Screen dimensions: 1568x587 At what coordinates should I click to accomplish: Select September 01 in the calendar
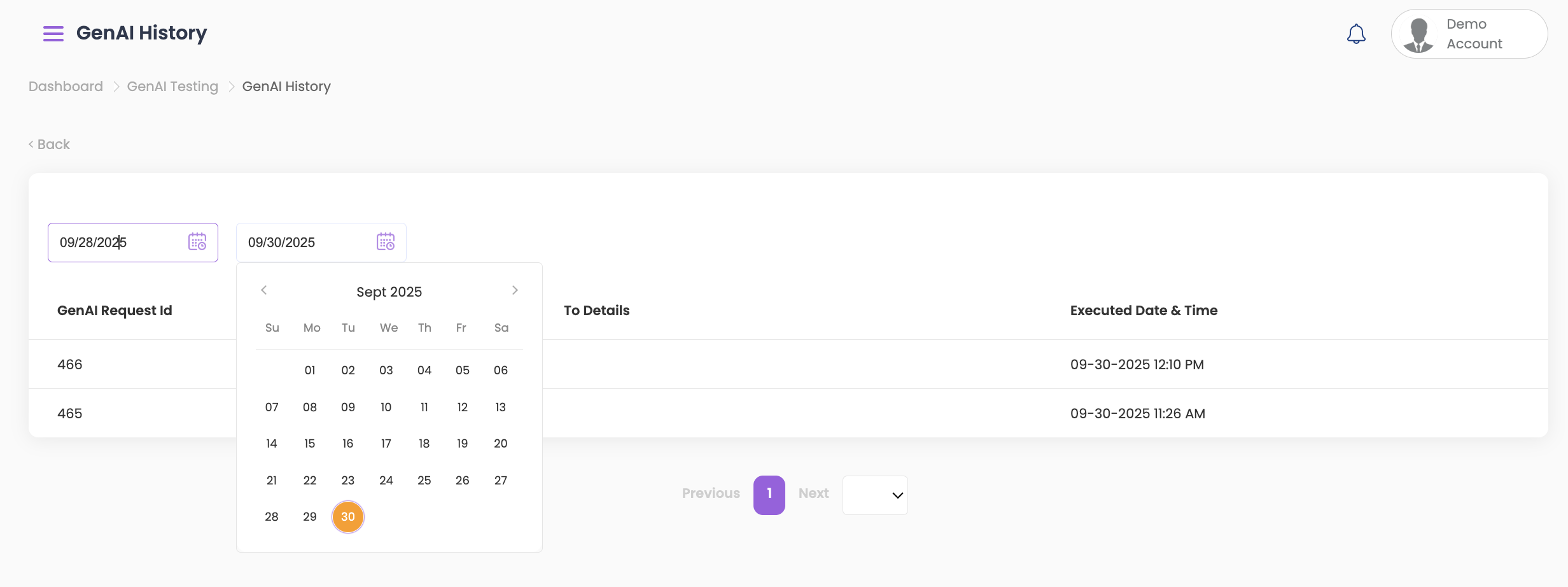pyautogui.click(x=310, y=370)
